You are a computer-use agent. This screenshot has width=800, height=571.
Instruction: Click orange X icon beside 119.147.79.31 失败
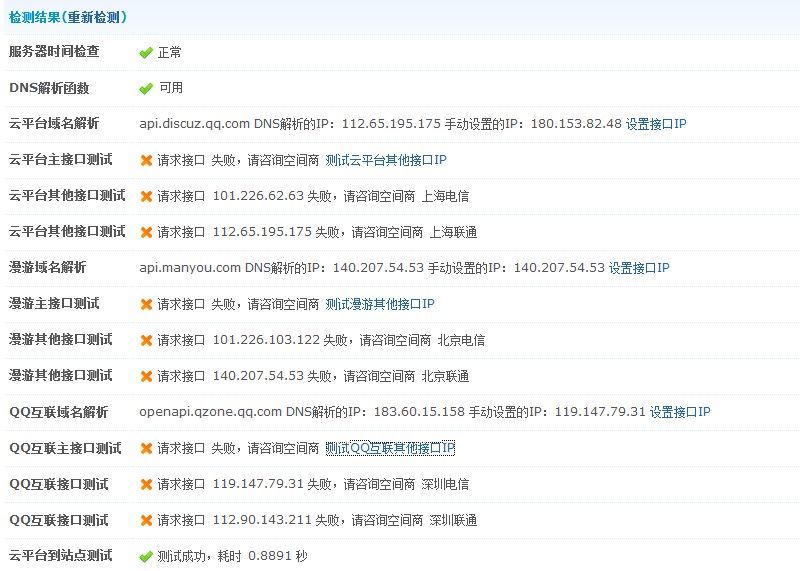(146, 484)
